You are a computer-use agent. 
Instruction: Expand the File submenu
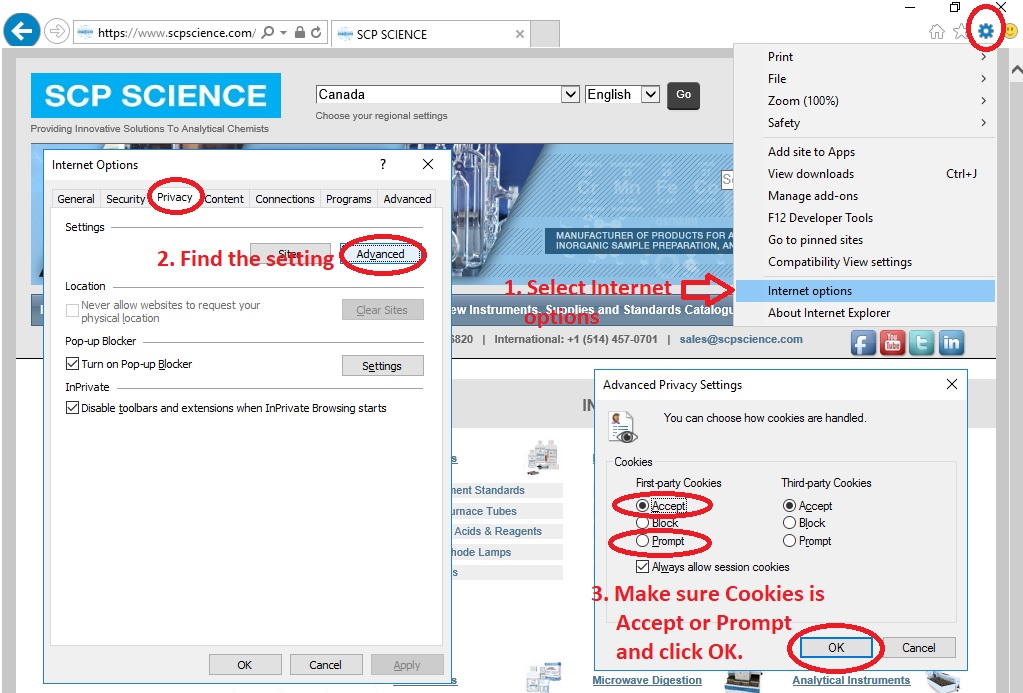tap(865, 79)
